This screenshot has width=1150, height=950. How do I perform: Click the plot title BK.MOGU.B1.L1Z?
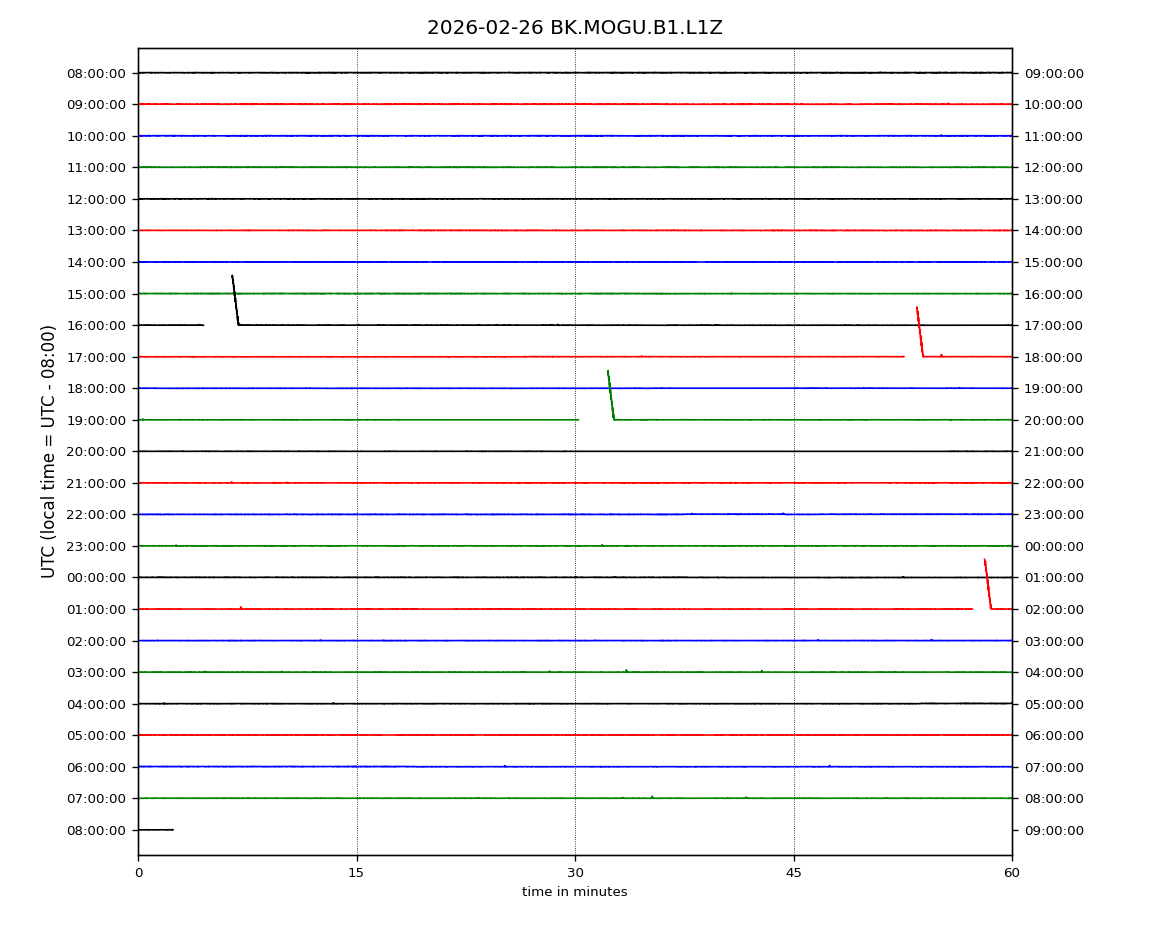pyautogui.click(x=574, y=28)
